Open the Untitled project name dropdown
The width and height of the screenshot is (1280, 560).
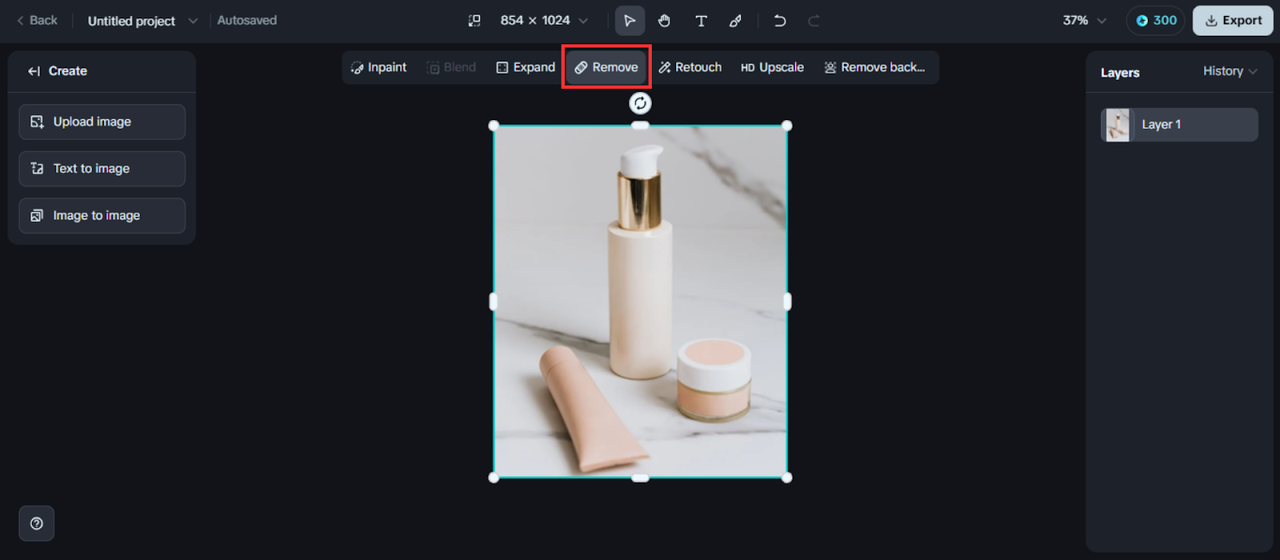[143, 20]
